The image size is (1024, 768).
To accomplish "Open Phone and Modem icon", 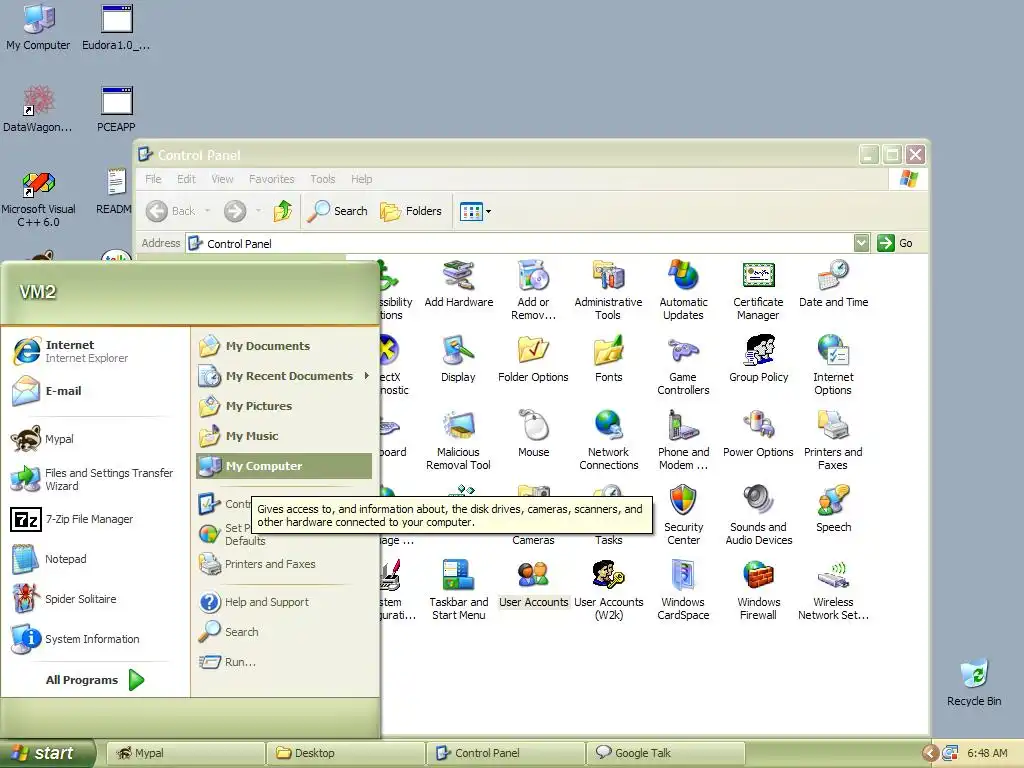I will pos(683,440).
